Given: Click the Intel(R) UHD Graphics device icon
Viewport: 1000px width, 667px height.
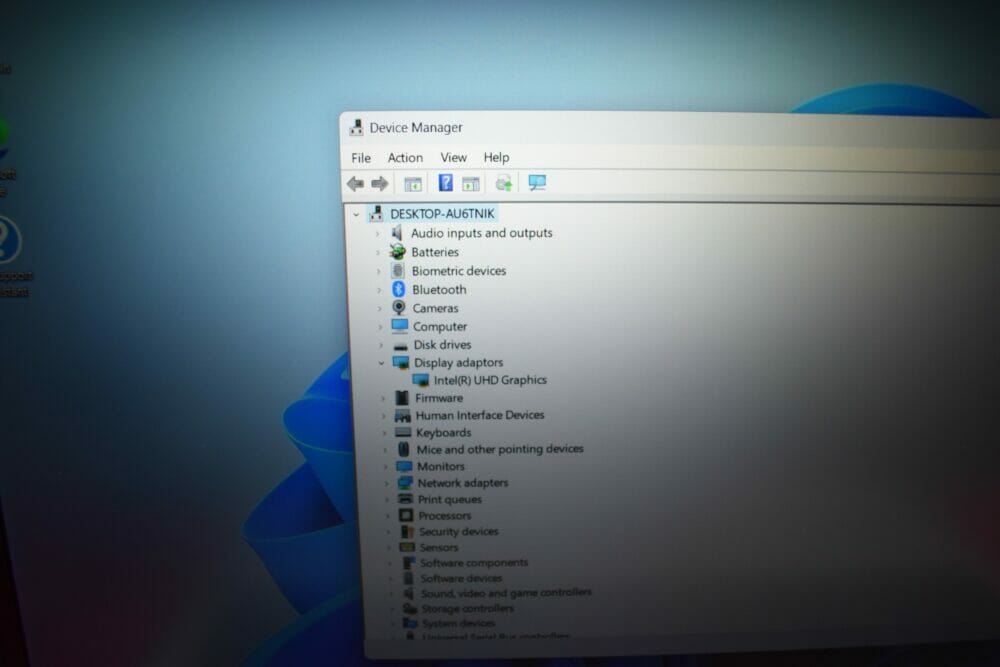Looking at the screenshot, I should click(420, 380).
